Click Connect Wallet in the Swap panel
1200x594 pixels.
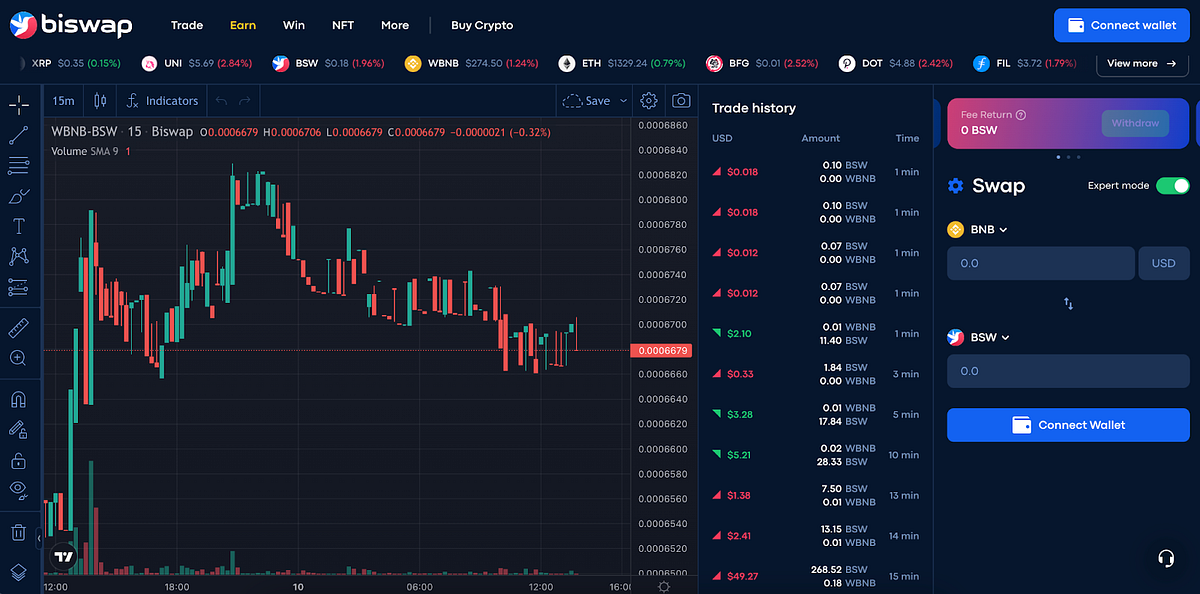pyautogui.click(x=1068, y=425)
